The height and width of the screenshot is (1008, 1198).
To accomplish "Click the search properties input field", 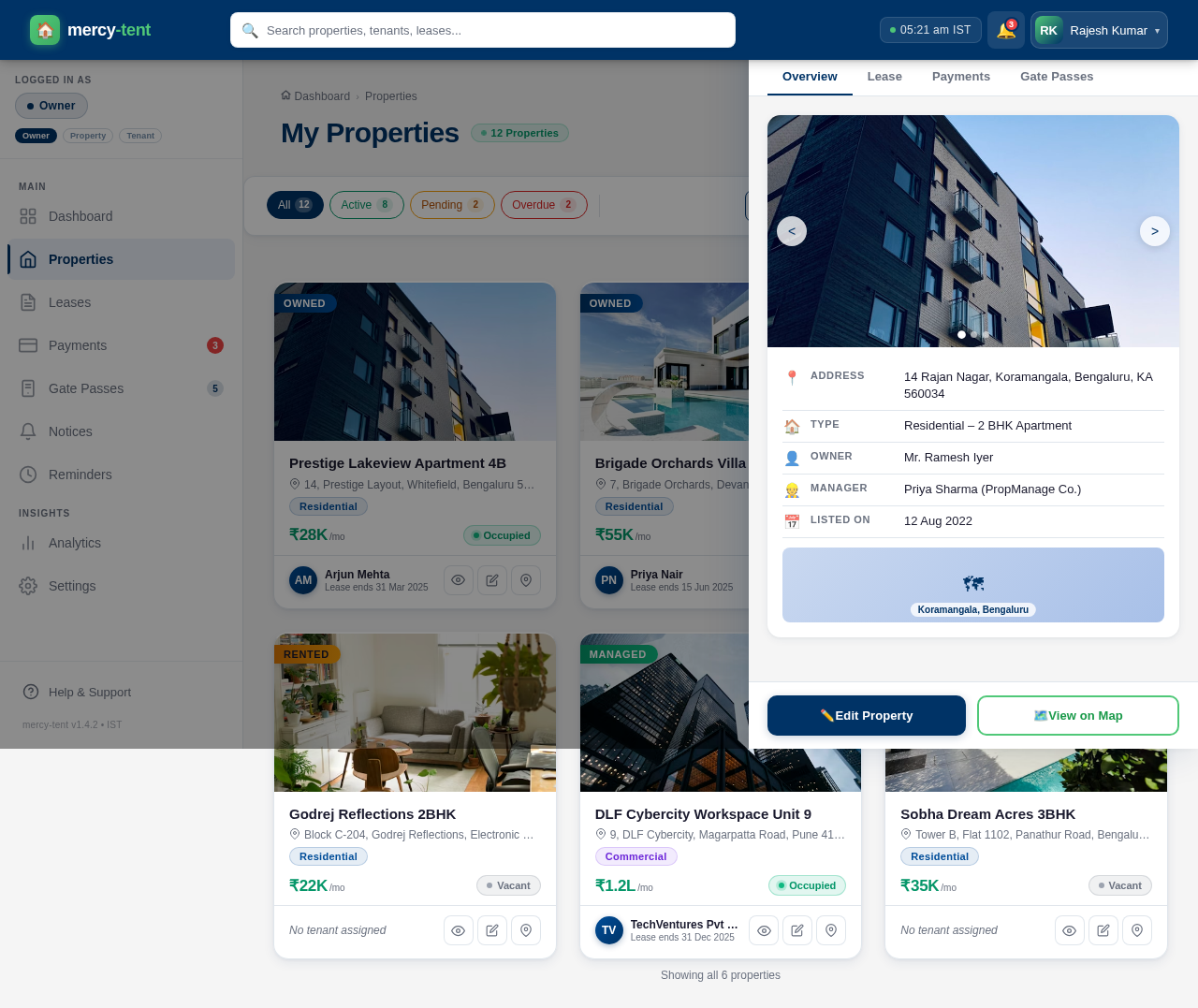I will [x=482, y=29].
